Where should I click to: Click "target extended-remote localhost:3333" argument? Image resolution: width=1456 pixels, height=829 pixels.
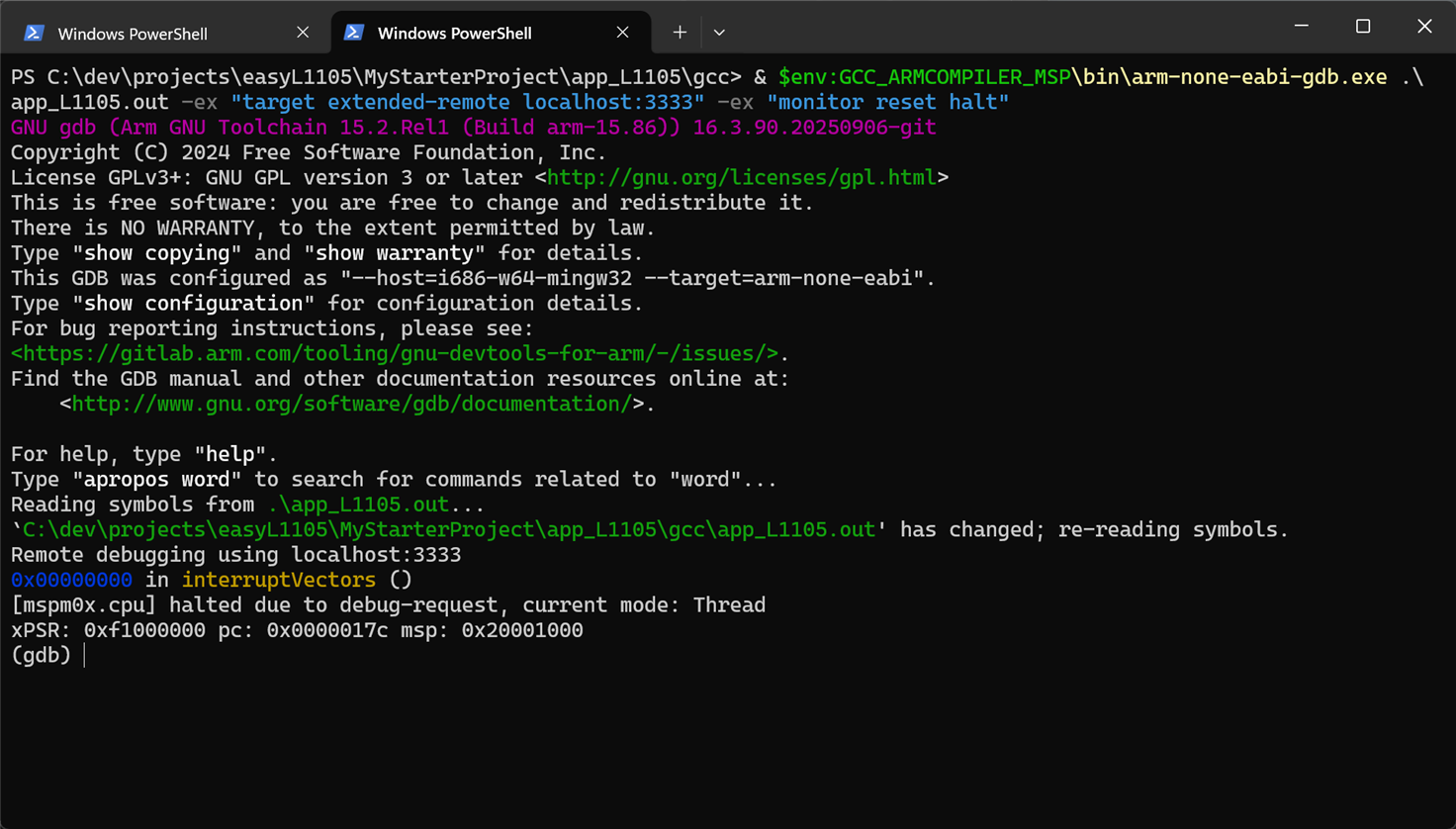(x=468, y=103)
